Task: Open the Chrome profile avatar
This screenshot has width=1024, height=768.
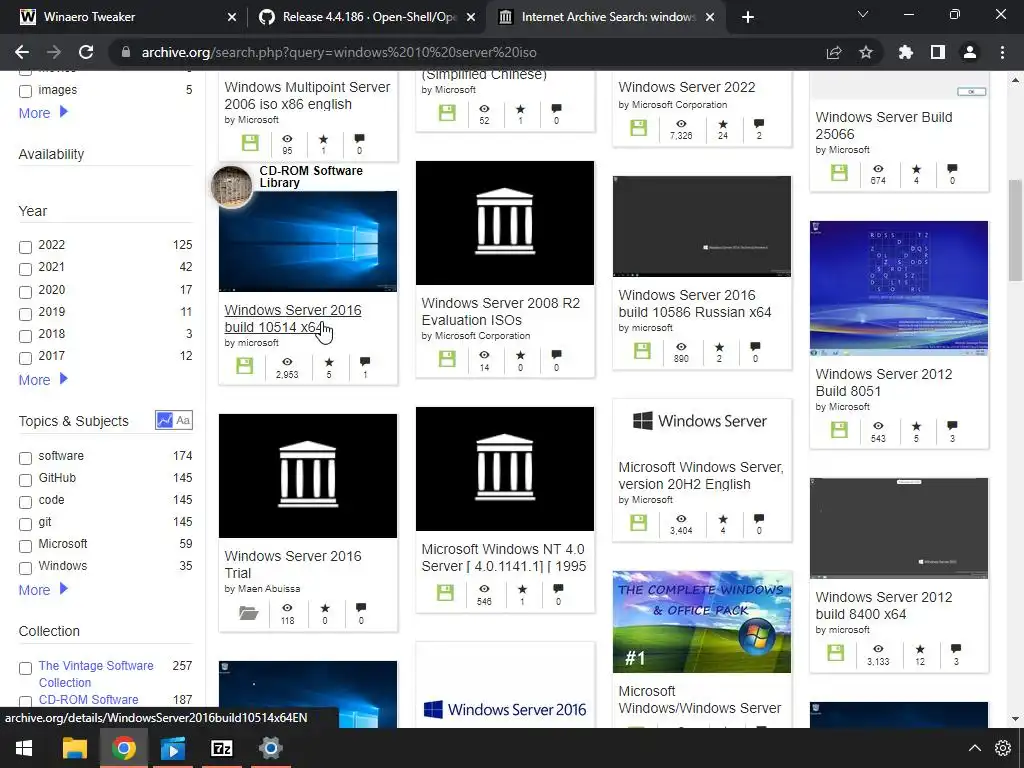Action: [x=970, y=52]
